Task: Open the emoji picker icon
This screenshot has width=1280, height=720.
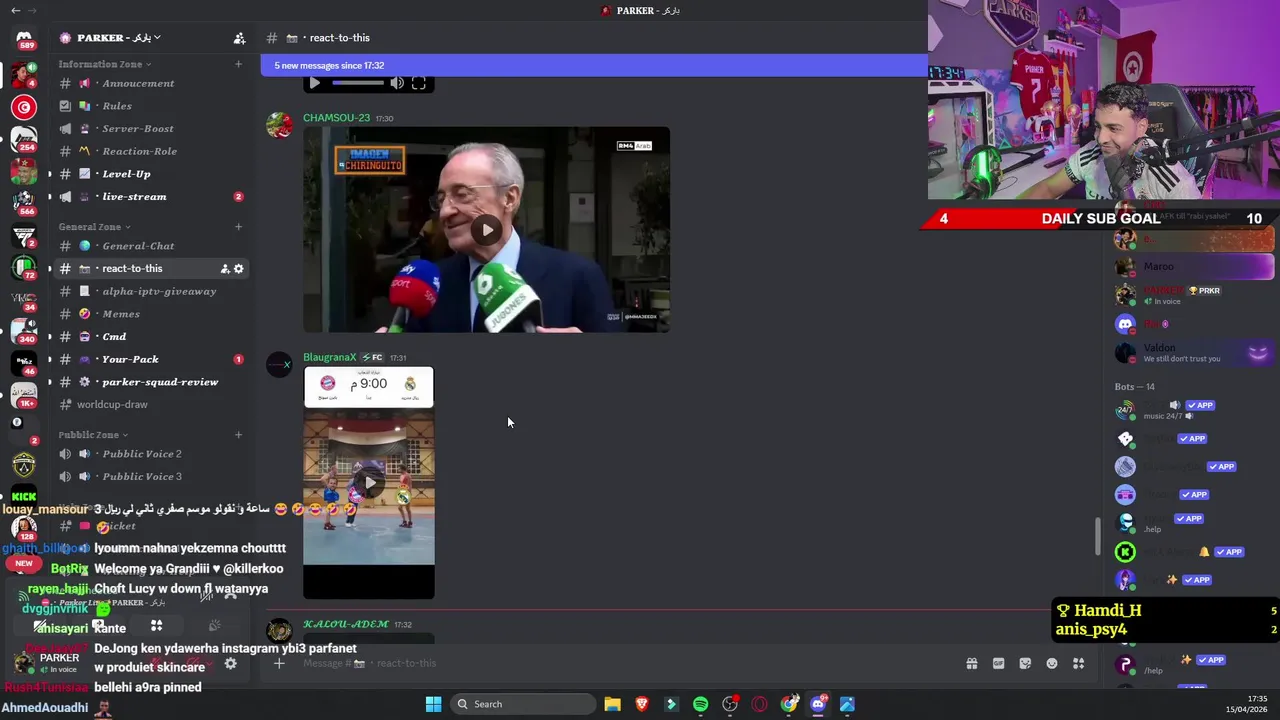Action: point(1052,663)
